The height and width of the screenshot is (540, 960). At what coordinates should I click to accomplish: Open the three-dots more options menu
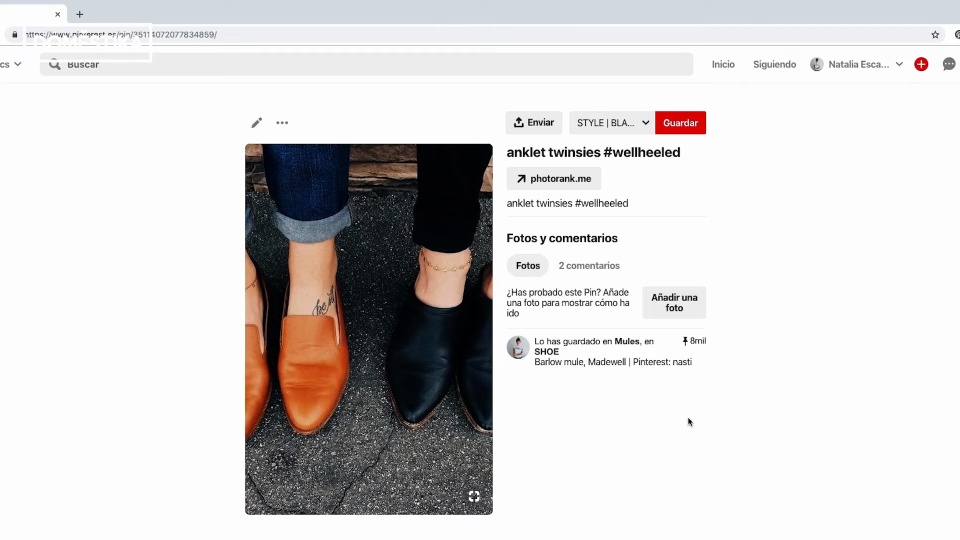pos(282,123)
